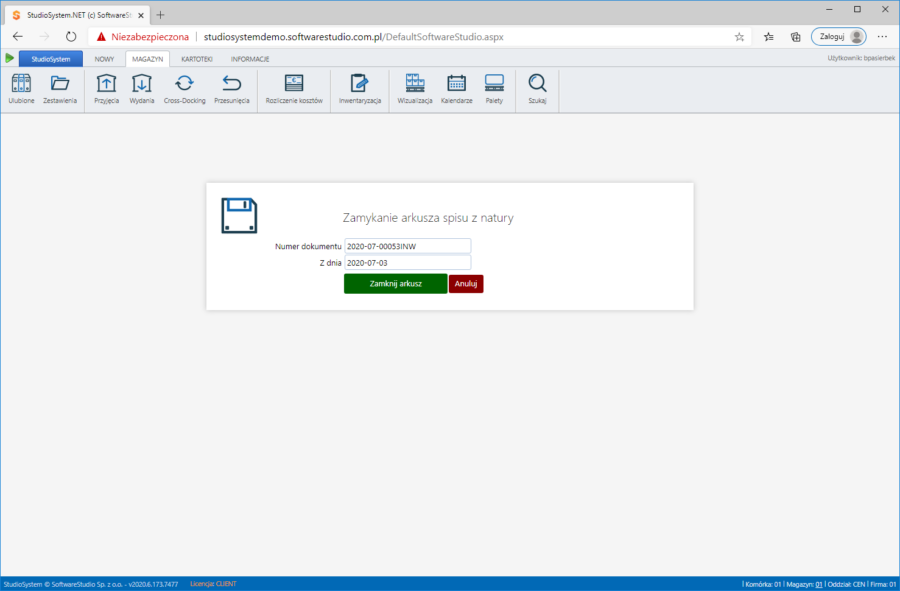Open Przesunięcia transfers

tap(232, 89)
